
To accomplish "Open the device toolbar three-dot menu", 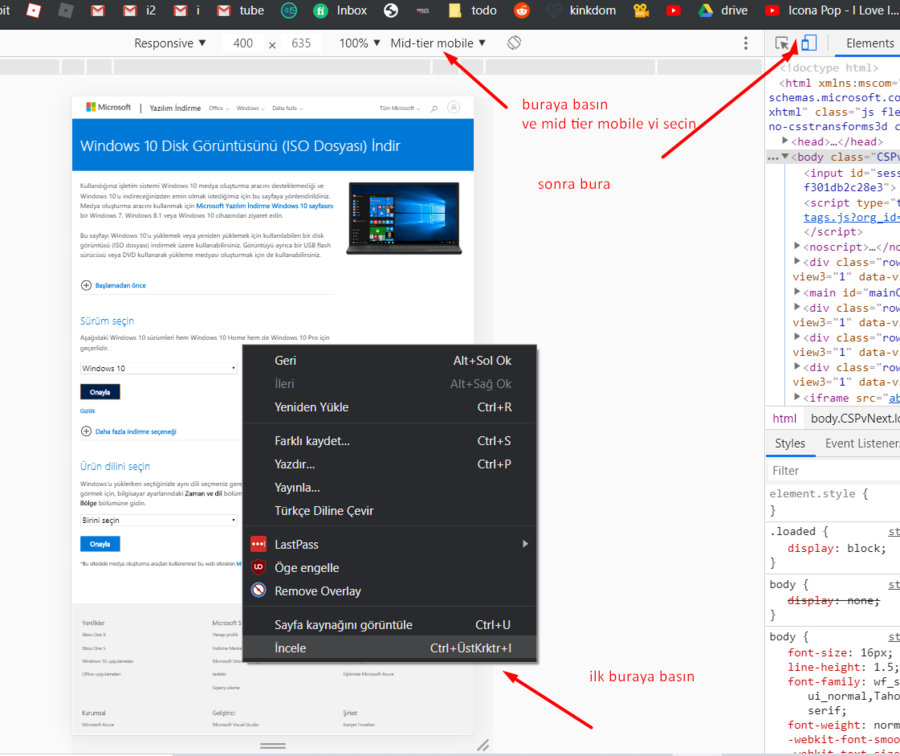I will click(746, 43).
